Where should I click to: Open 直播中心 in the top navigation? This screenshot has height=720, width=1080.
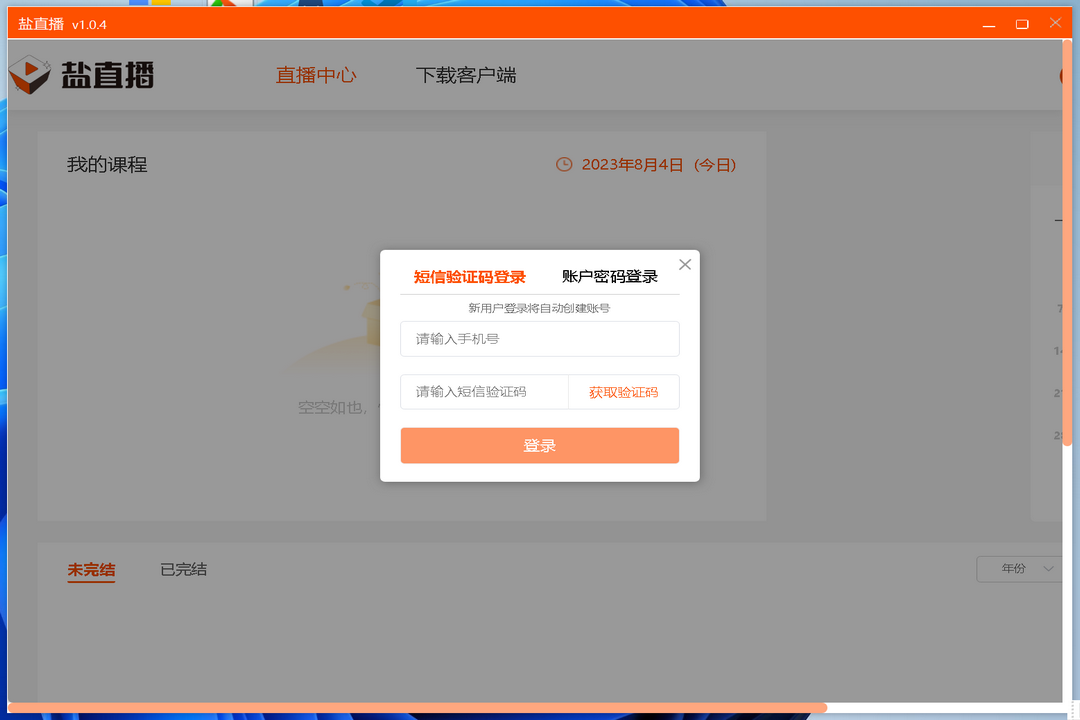[316, 74]
